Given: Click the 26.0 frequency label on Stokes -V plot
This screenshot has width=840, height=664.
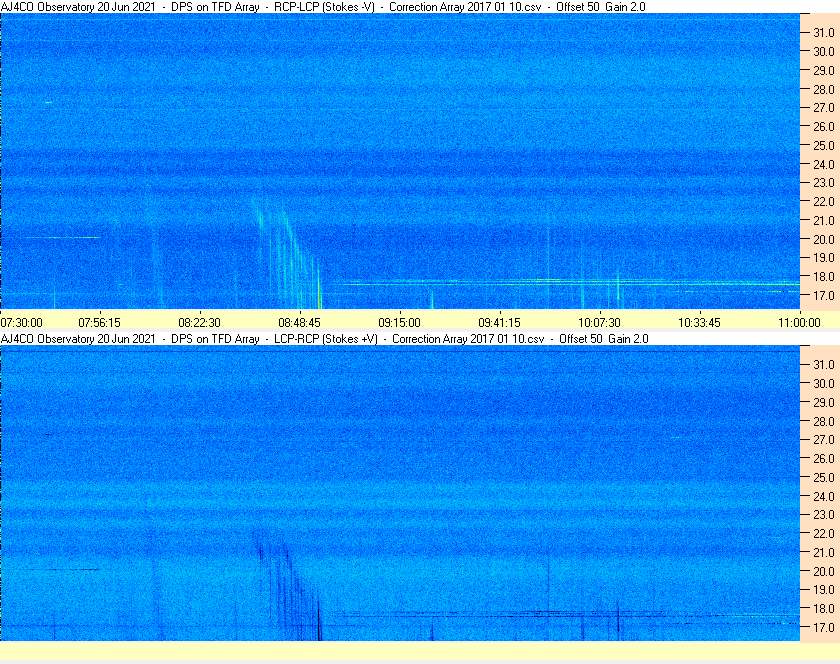Looking at the screenshot, I should pyautogui.click(x=824, y=126).
